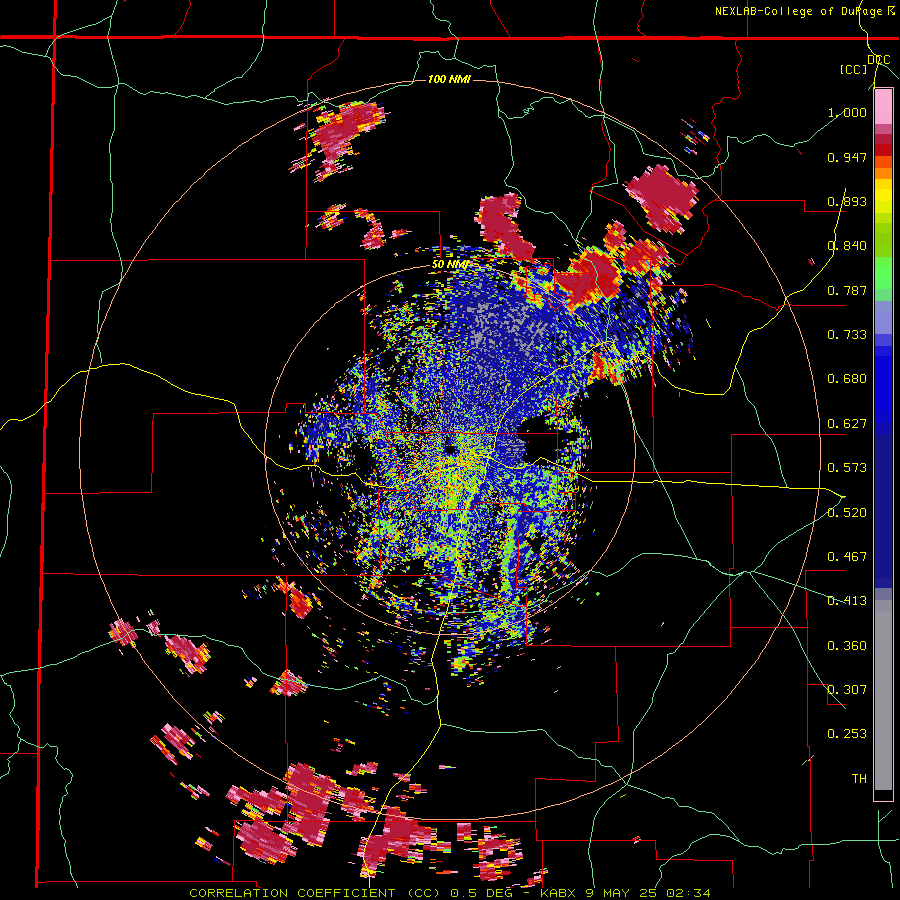Click the 0.733 color scale label
Screen dimensions: 900x900
[x=847, y=335]
